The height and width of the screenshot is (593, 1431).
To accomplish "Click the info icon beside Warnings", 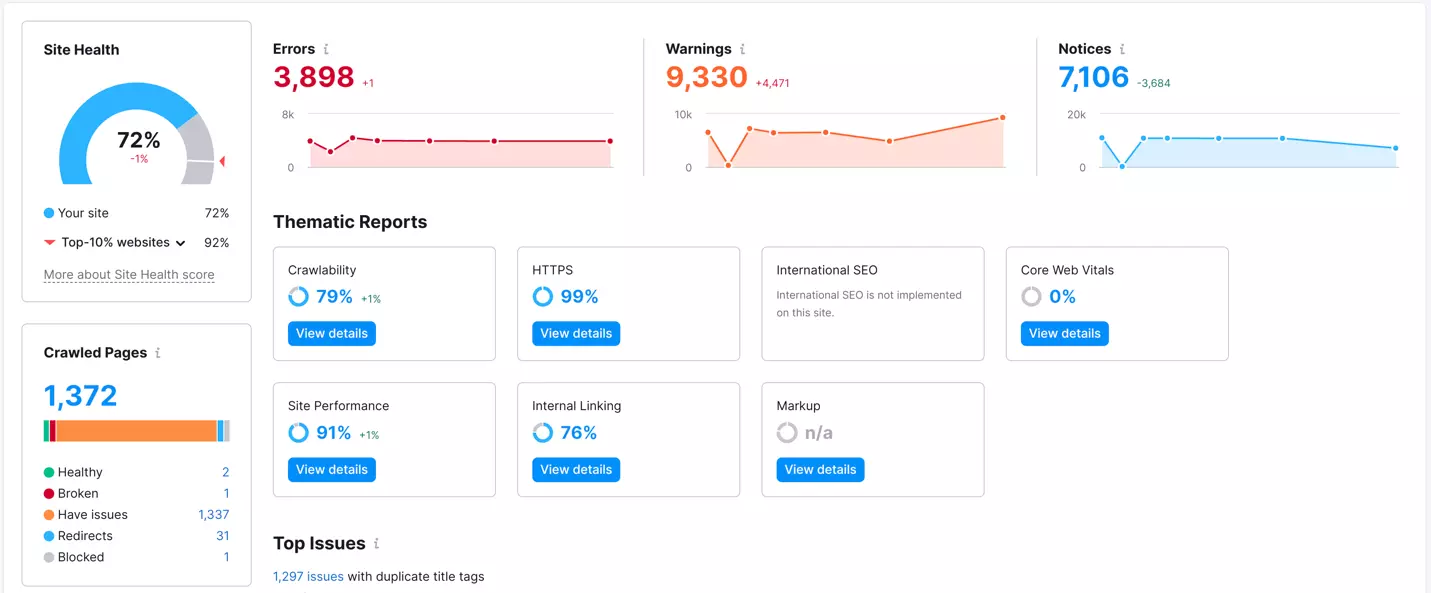I will tap(742, 49).
